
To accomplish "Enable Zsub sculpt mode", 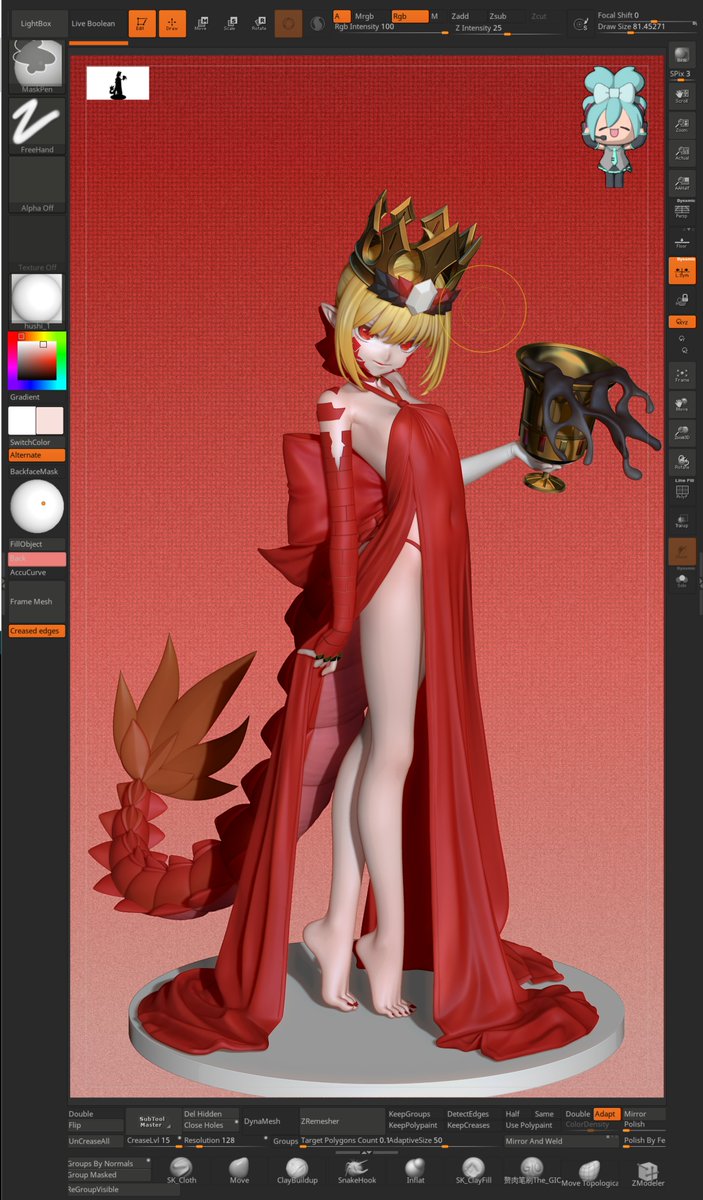I will coord(504,16).
